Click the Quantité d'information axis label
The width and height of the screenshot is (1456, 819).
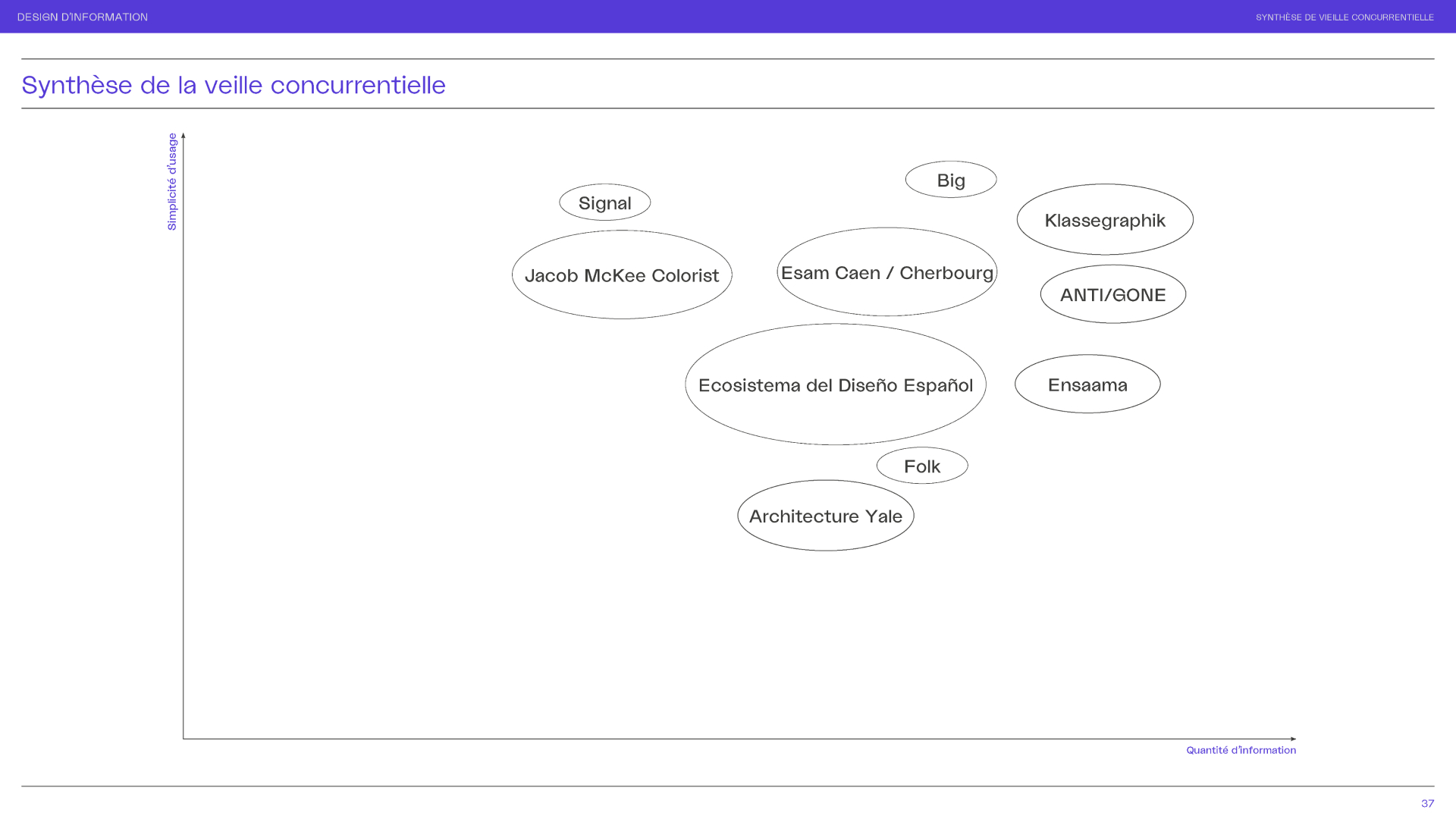pos(1241,750)
